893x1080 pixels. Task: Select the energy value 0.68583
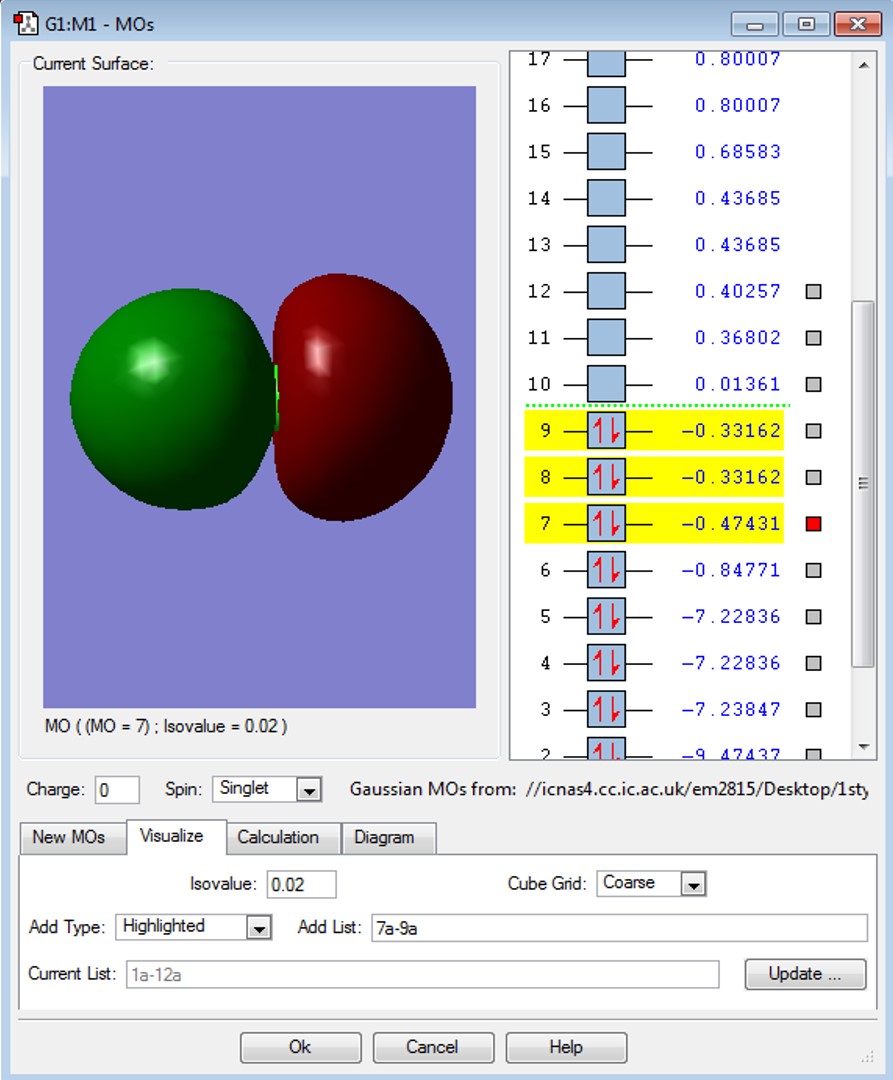737,152
